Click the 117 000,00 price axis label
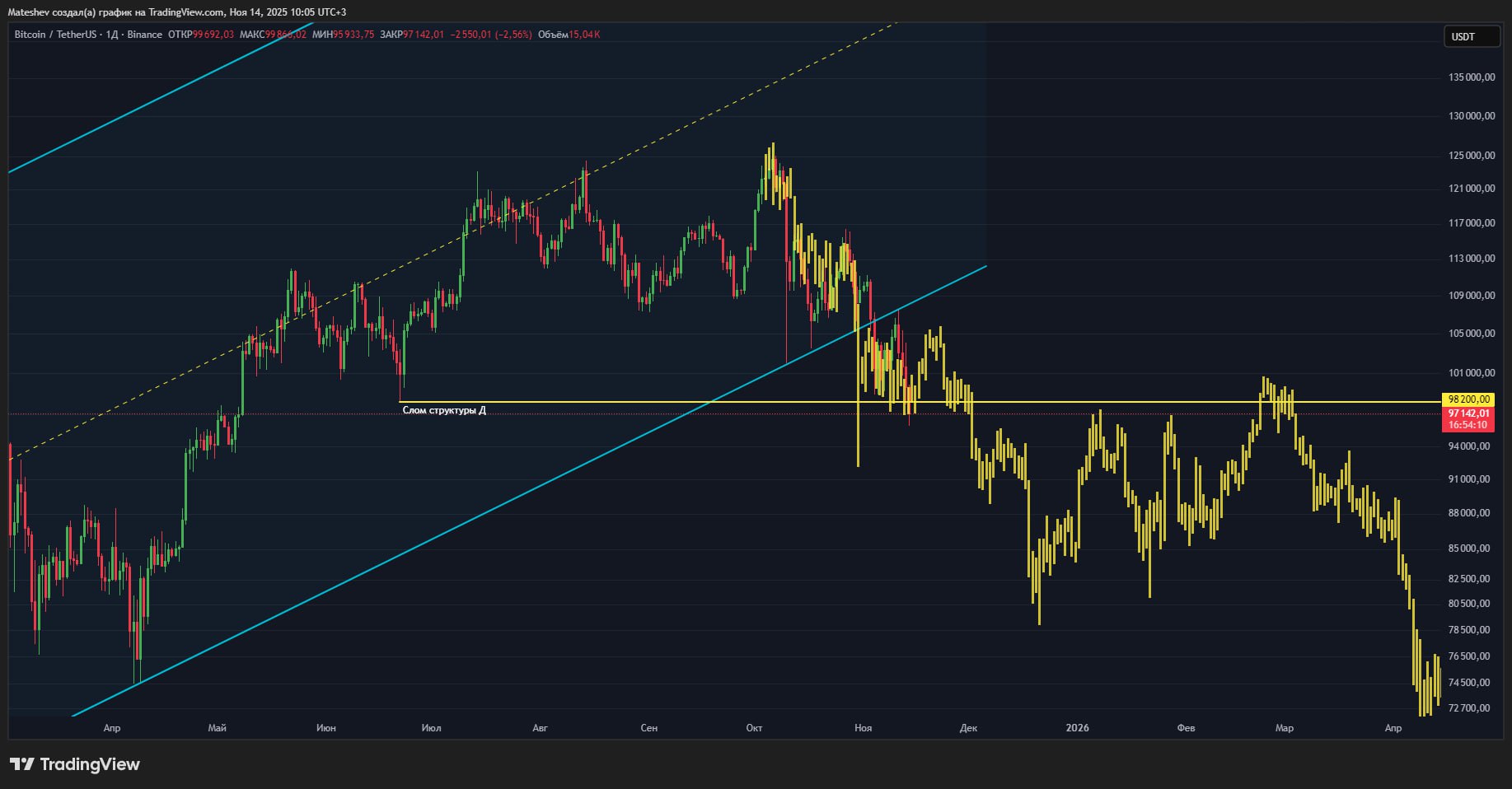This screenshot has height=789, width=1512. (x=1472, y=223)
